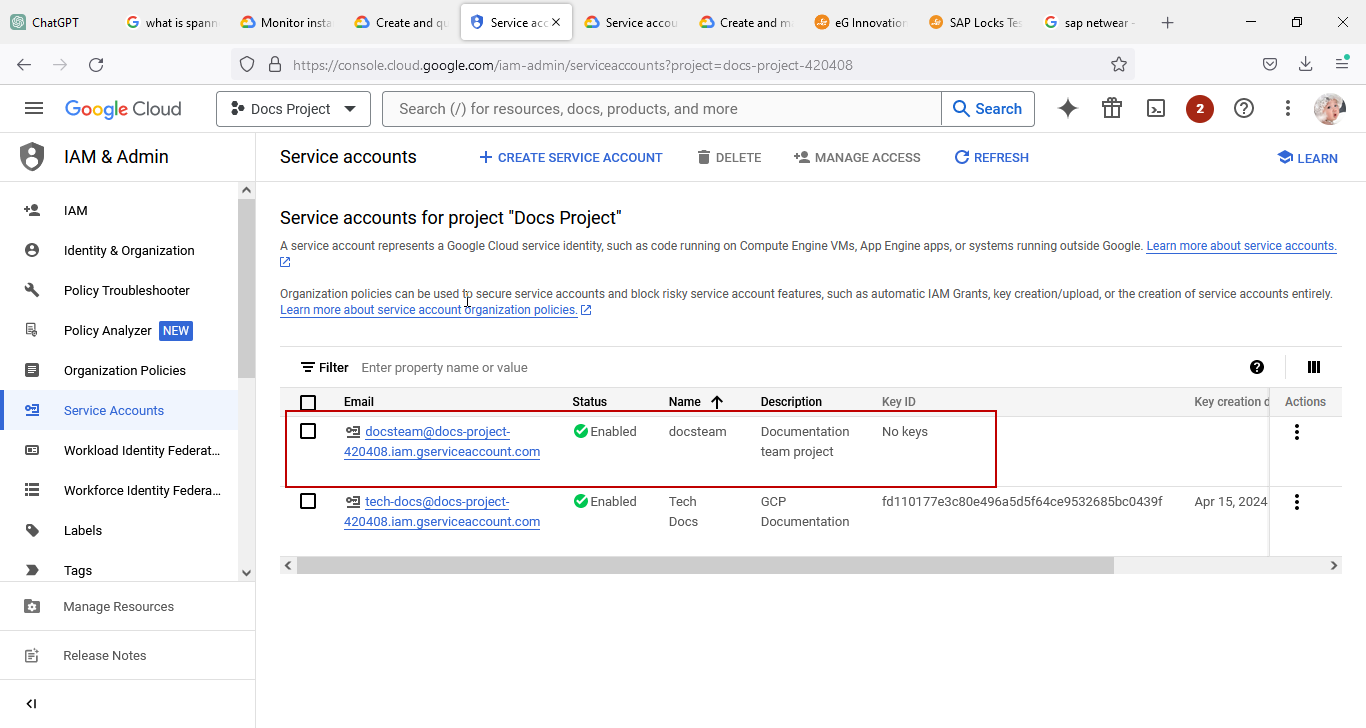Click CREATE SERVICE ACCOUNT button
Image resolution: width=1366 pixels, height=728 pixels.
pyautogui.click(x=570, y=157)
